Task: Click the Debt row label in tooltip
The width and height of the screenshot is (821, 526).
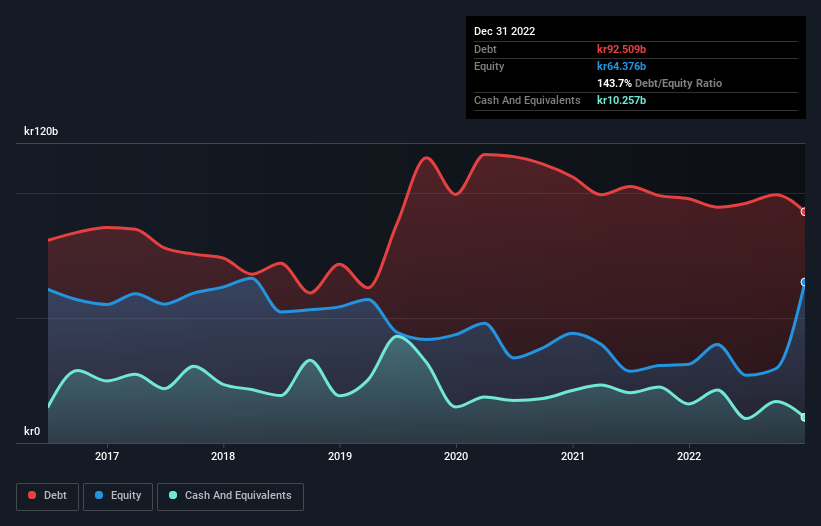Action: click(485, 49)
